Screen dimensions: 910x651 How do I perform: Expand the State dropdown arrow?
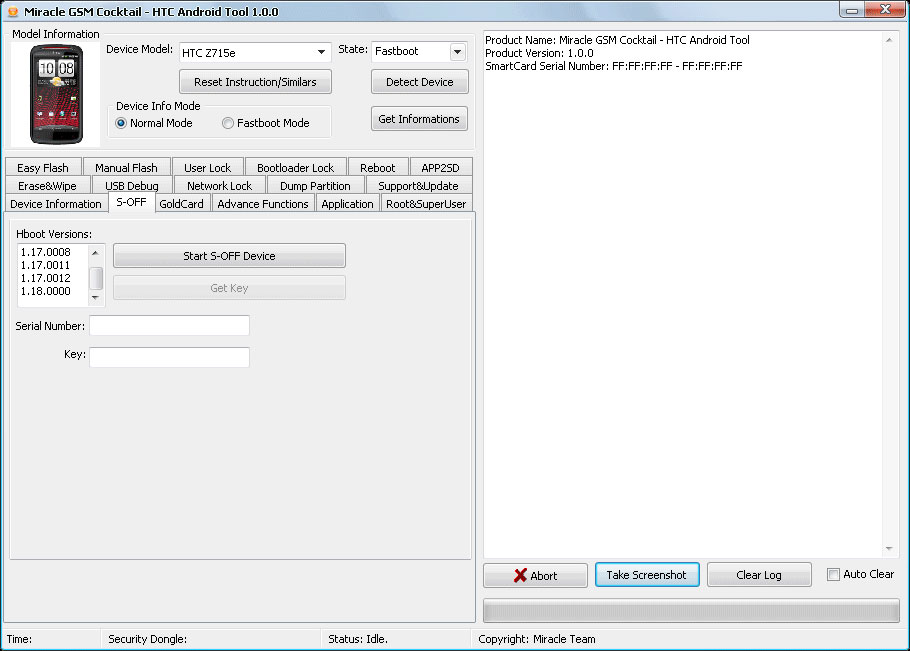click(458, 52)
